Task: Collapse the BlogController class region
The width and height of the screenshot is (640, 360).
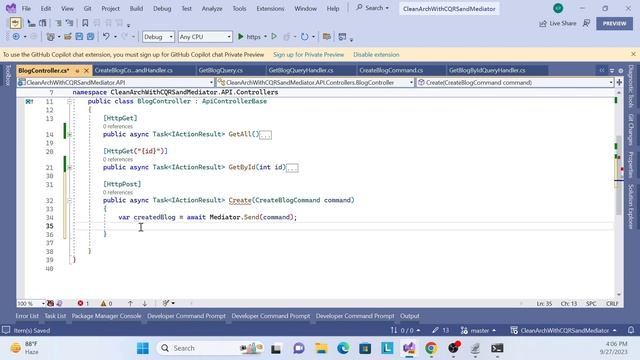Action: pyautogui.click(x=69, y=101)
